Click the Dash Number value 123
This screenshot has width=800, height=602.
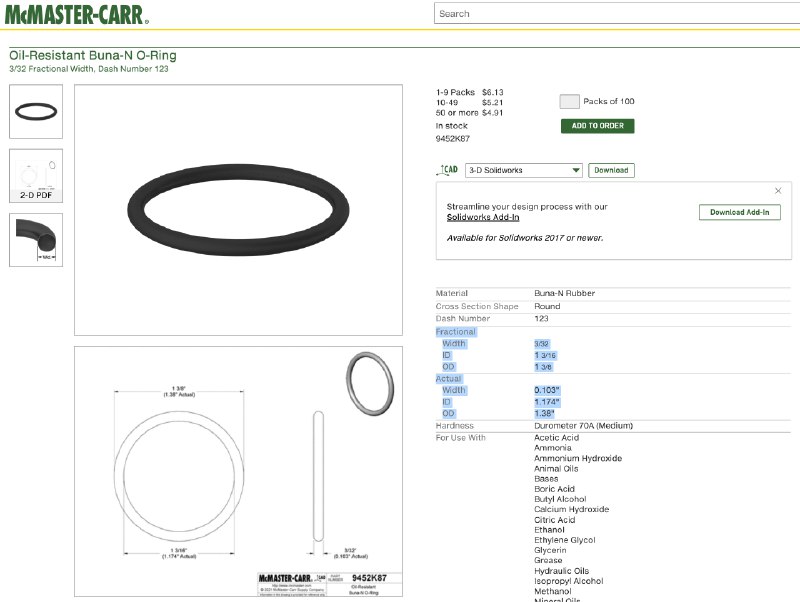click(541, 318)
